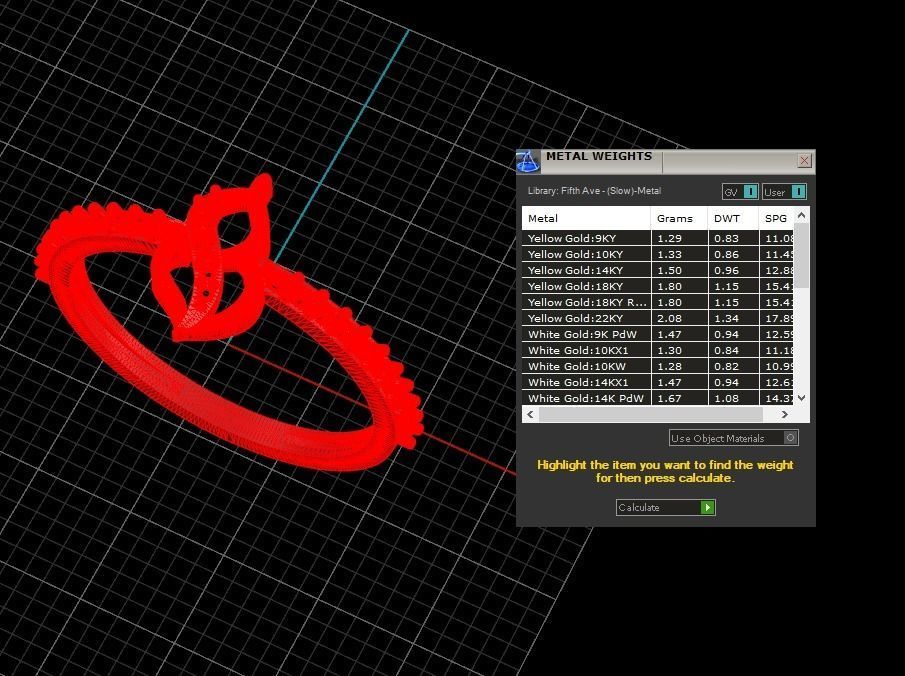
Task: Click the green arrow on Calculate
Action: (707, 507)
